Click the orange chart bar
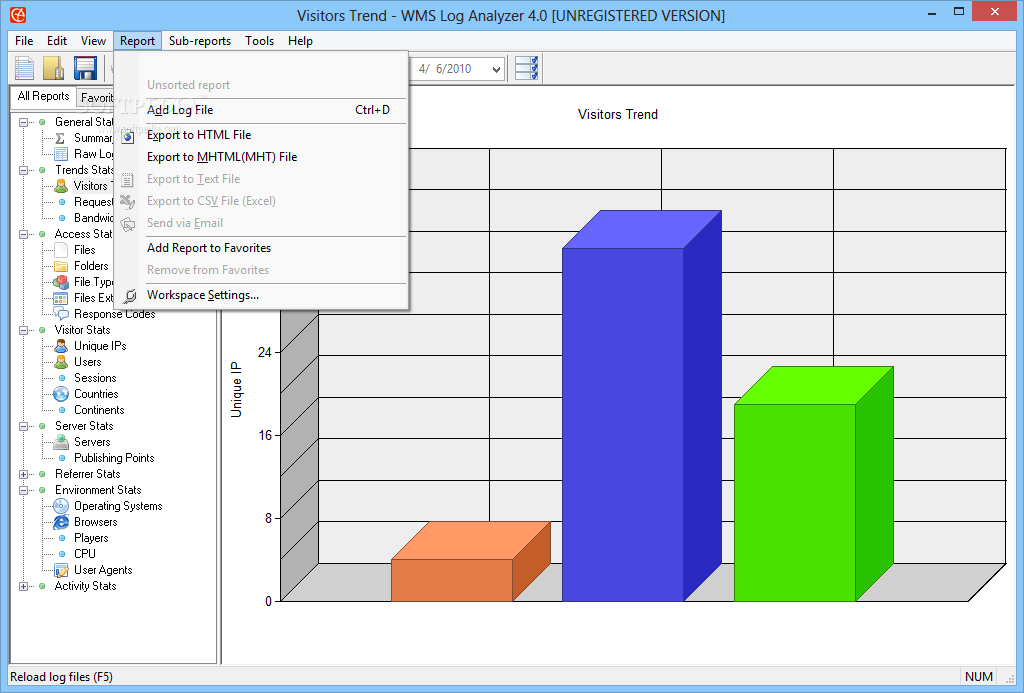The image size is (1024, 693). click(x=452, y=579)
